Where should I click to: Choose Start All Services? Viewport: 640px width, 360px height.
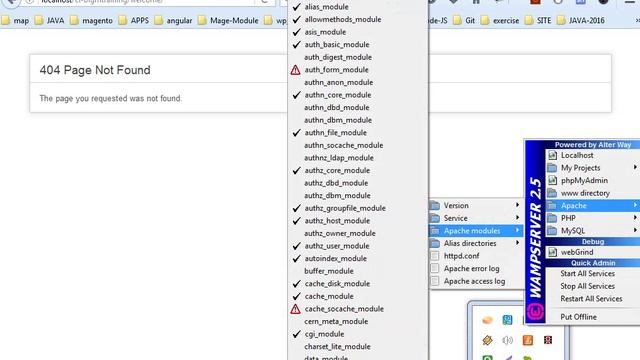pos(587,274)
